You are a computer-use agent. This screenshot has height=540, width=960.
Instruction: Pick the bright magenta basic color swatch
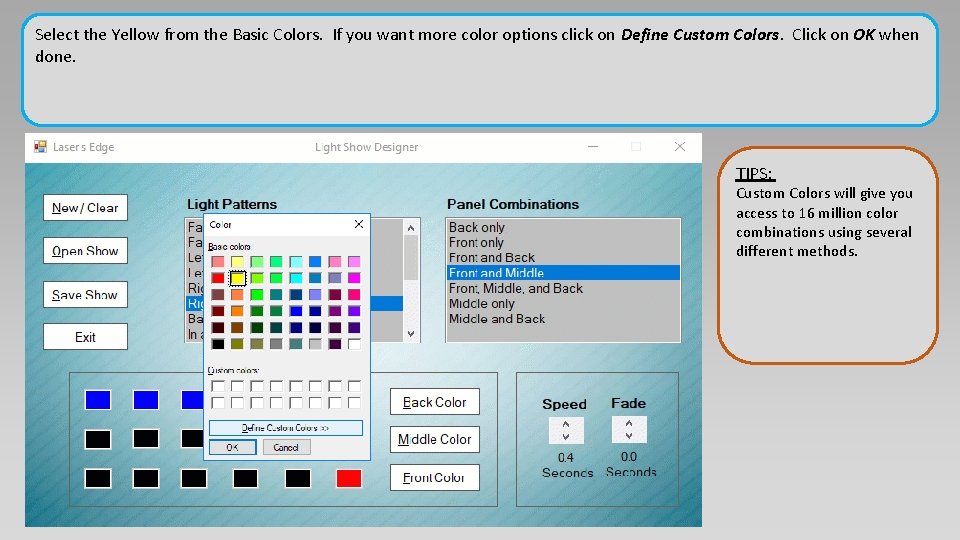pos(354,279)
